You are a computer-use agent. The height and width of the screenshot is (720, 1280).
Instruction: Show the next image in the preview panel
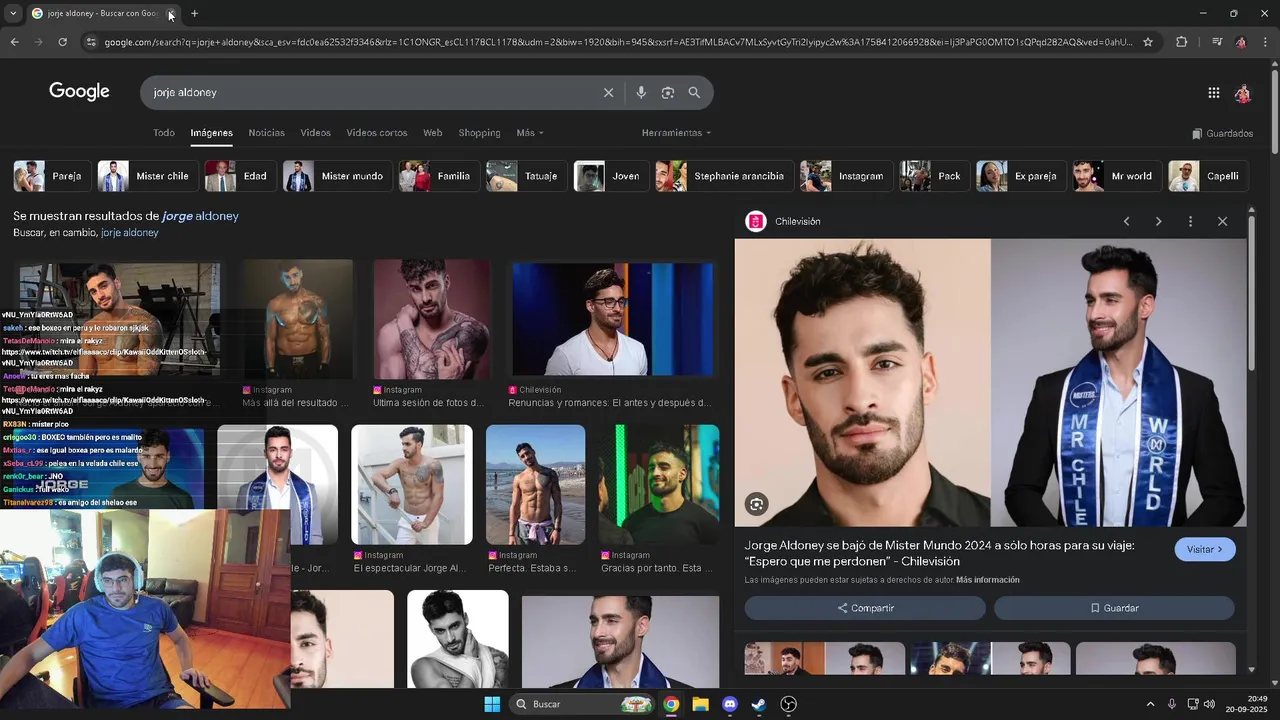[1158, 221]
